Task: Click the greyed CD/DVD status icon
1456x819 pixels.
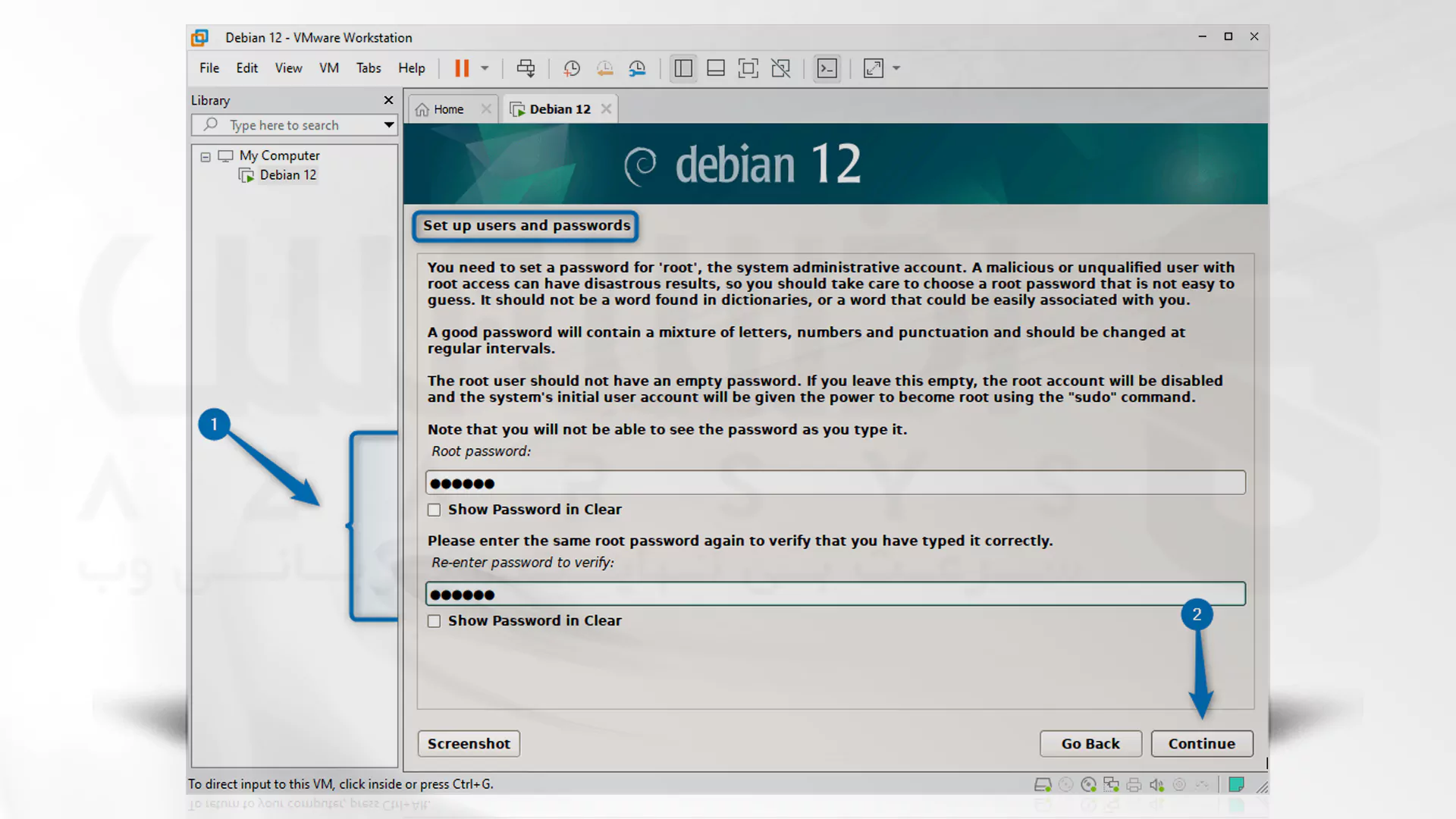Action: click(1066, 785)
